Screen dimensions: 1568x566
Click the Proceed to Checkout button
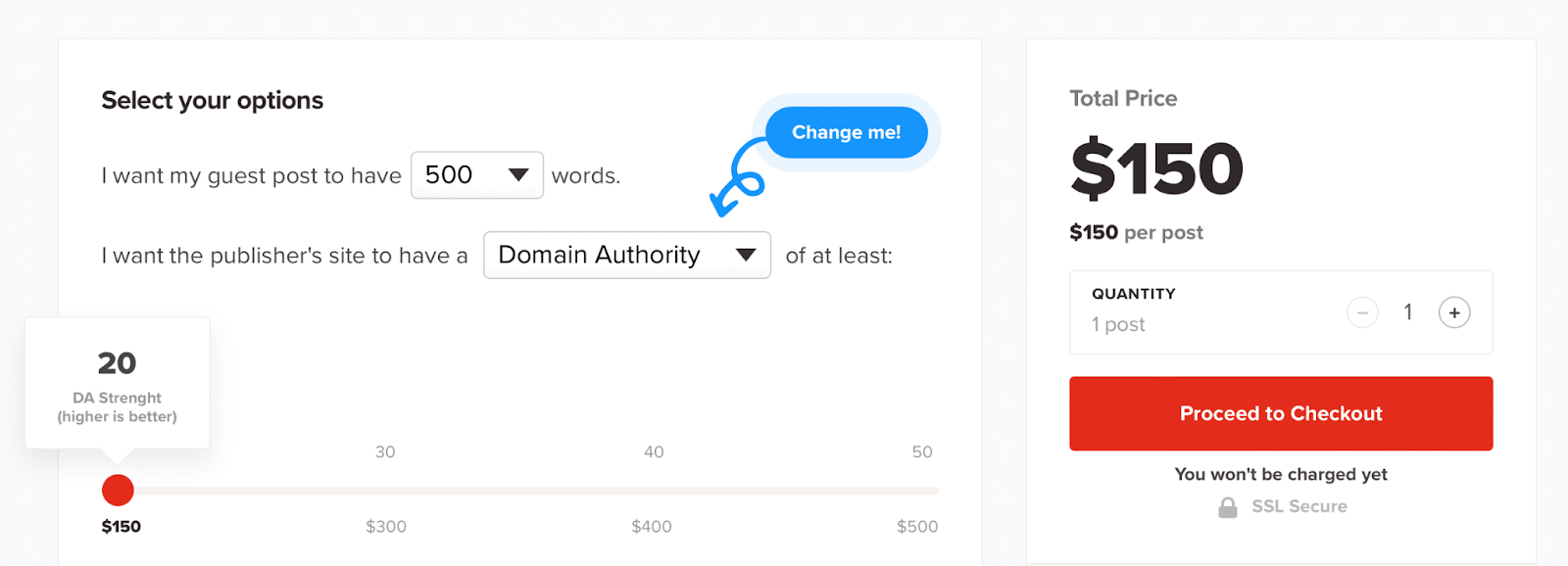tap(1281, 413)
